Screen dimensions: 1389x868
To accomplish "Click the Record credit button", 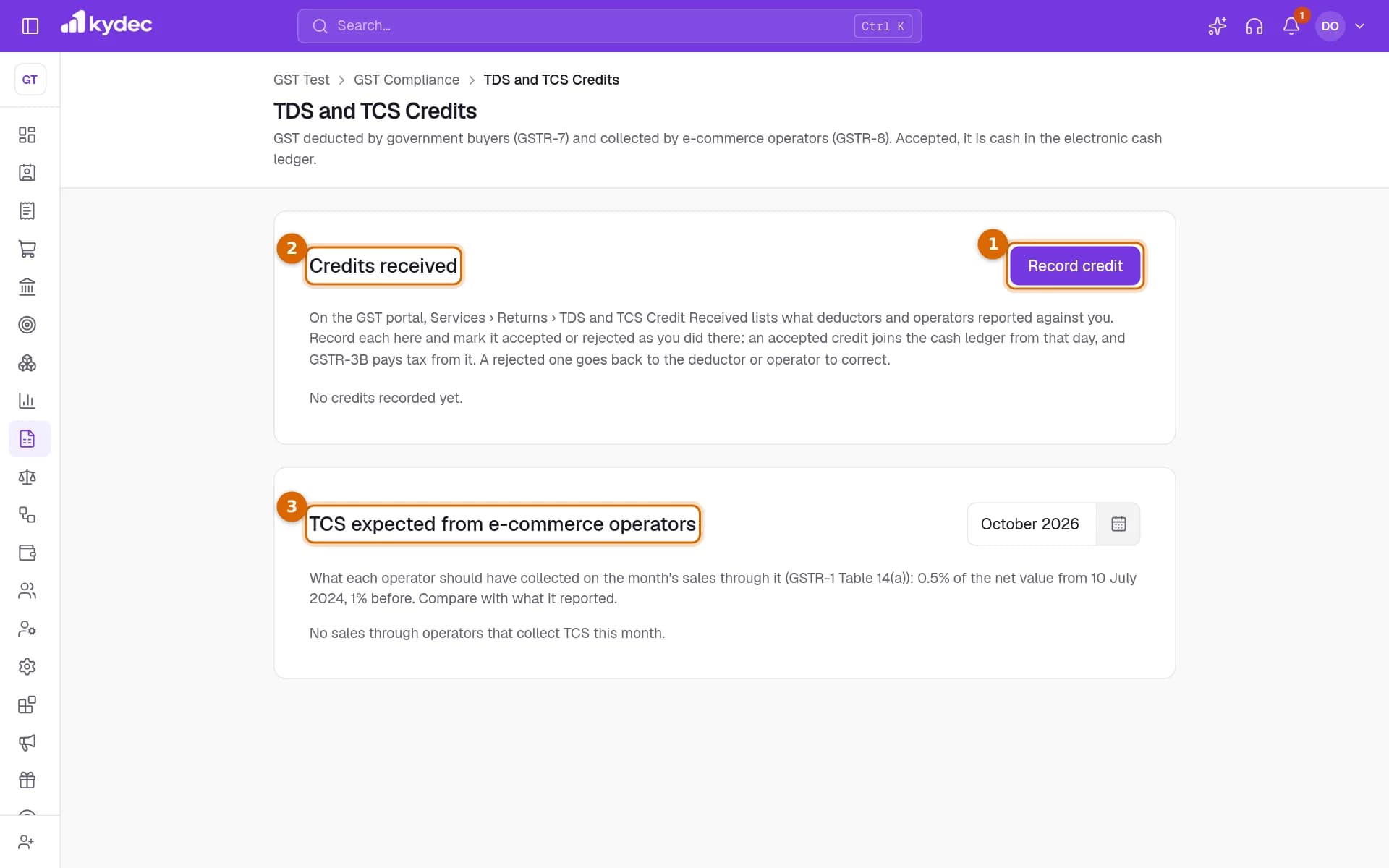I will pos(1075,265).
